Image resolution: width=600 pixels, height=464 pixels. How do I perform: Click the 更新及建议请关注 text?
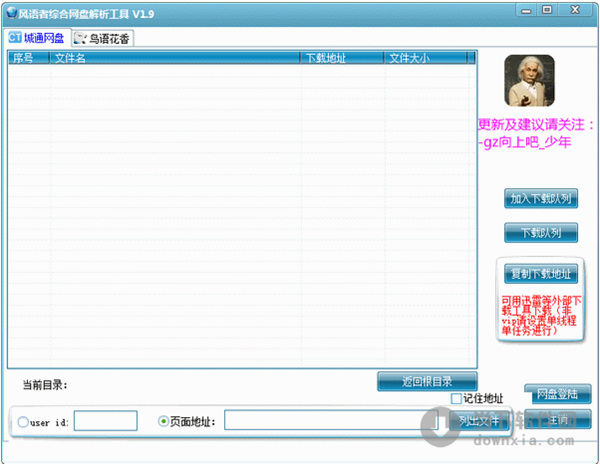point(536,125)
